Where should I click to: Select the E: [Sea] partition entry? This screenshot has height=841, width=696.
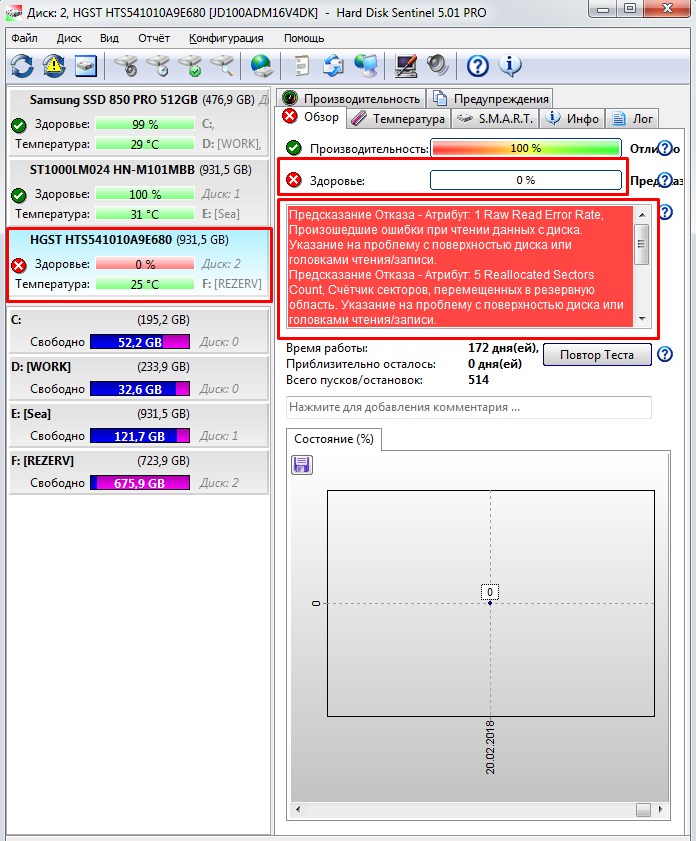click(x=138, y=425)
